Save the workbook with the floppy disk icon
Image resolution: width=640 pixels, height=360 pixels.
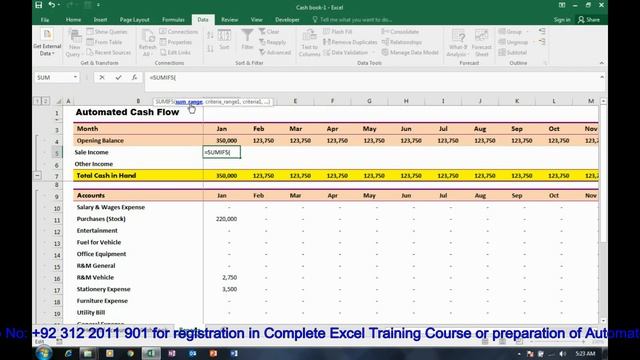pyautogui.click(x=38, y=5)
